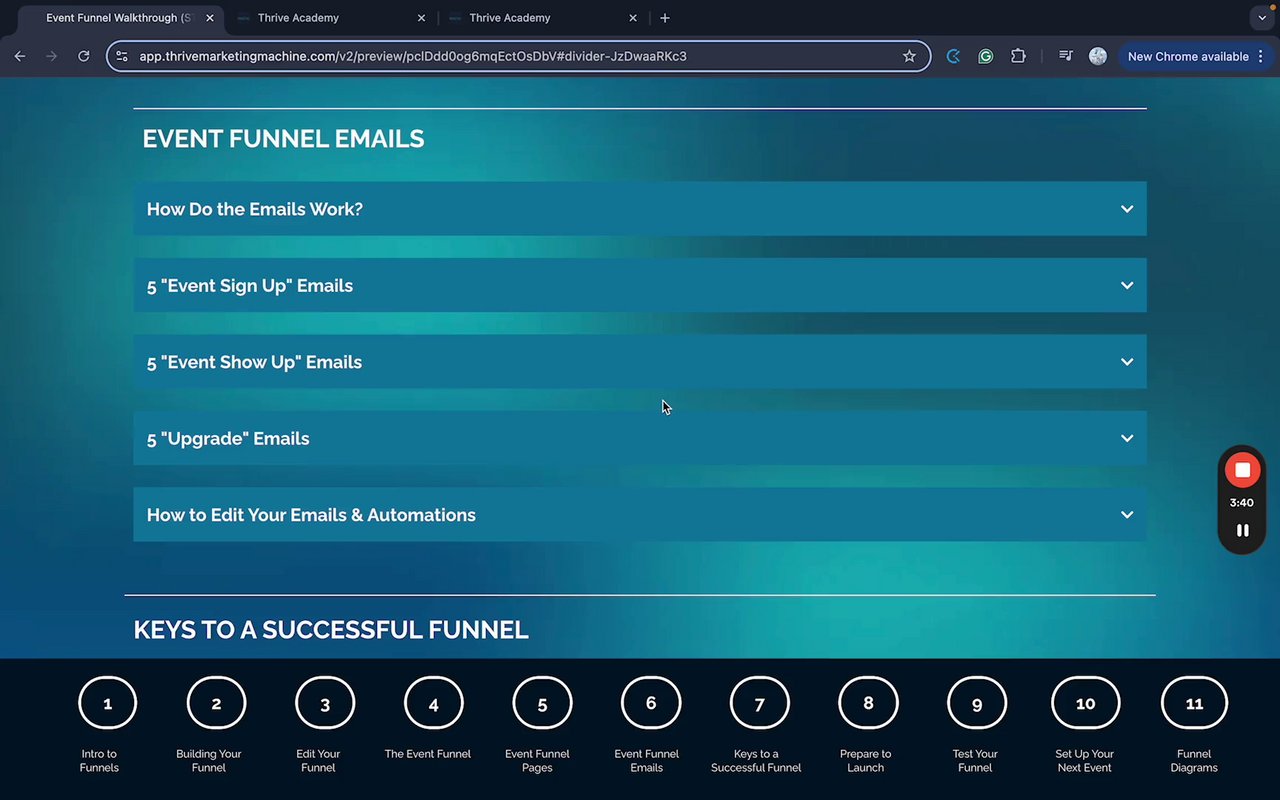The height and width of the screenshot is (800, 1280).
Task: Open a new tab with plus icon
Action: (665, 18)
